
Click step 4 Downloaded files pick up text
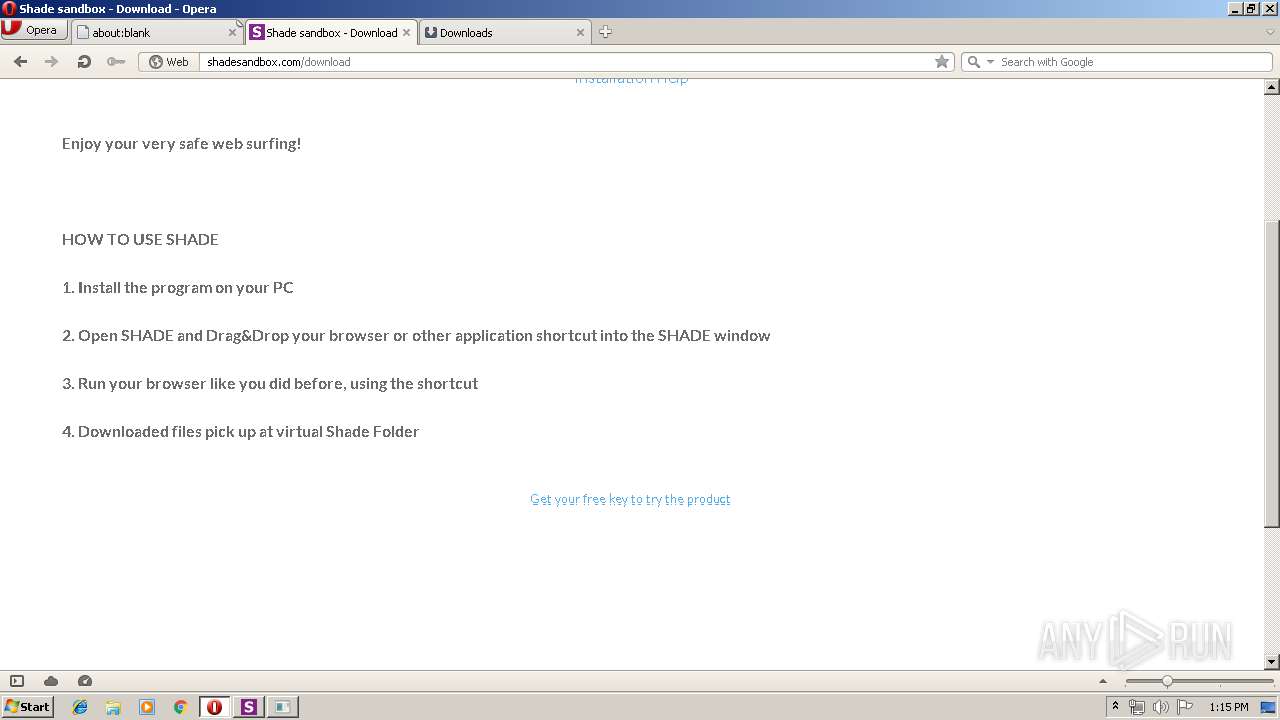[240, 432]
